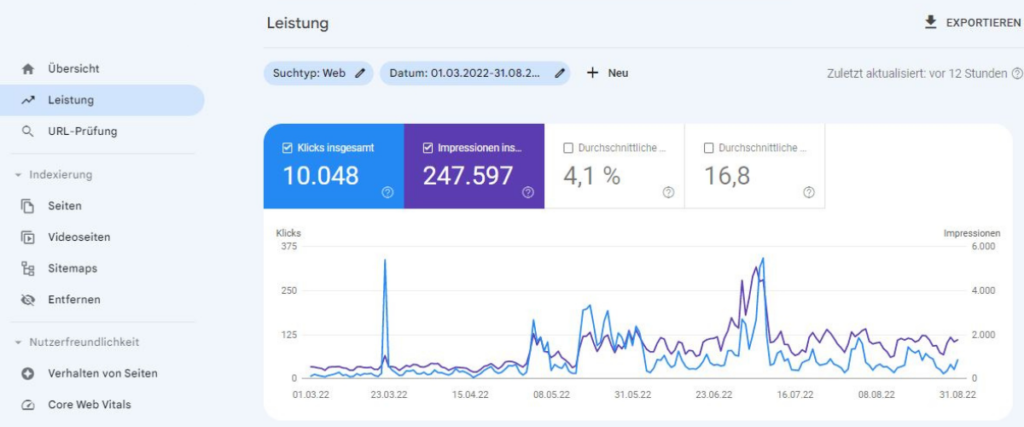
Task: Click the 375 clicks axis value
Action: pyautogui.click(x=289, y=247)
